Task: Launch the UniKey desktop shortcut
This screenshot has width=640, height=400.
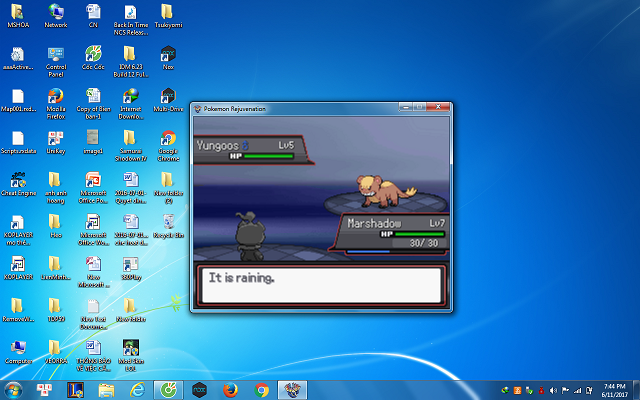Action: [56, 142]
